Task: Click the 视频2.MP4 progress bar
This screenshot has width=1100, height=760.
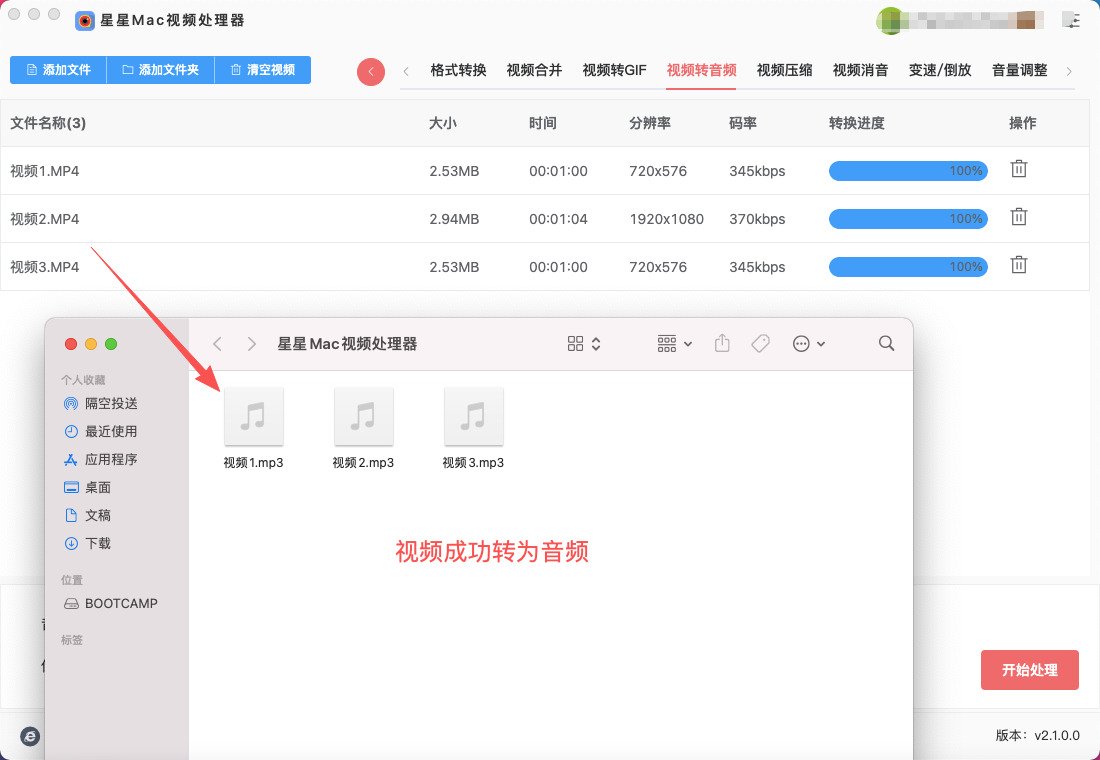Action: (x=908, y=219)
